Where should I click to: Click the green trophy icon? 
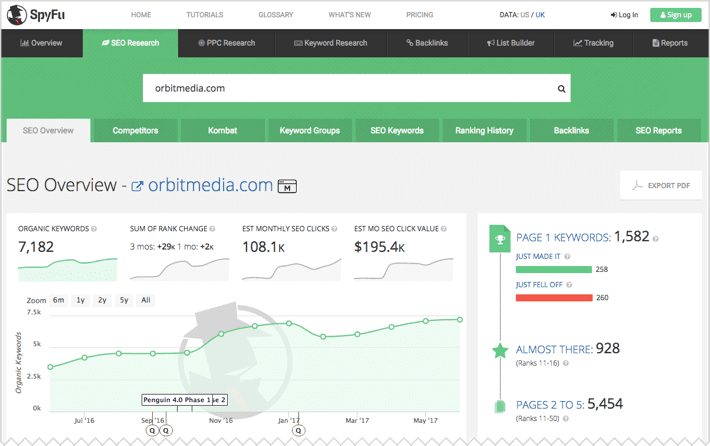coord(500,239)
